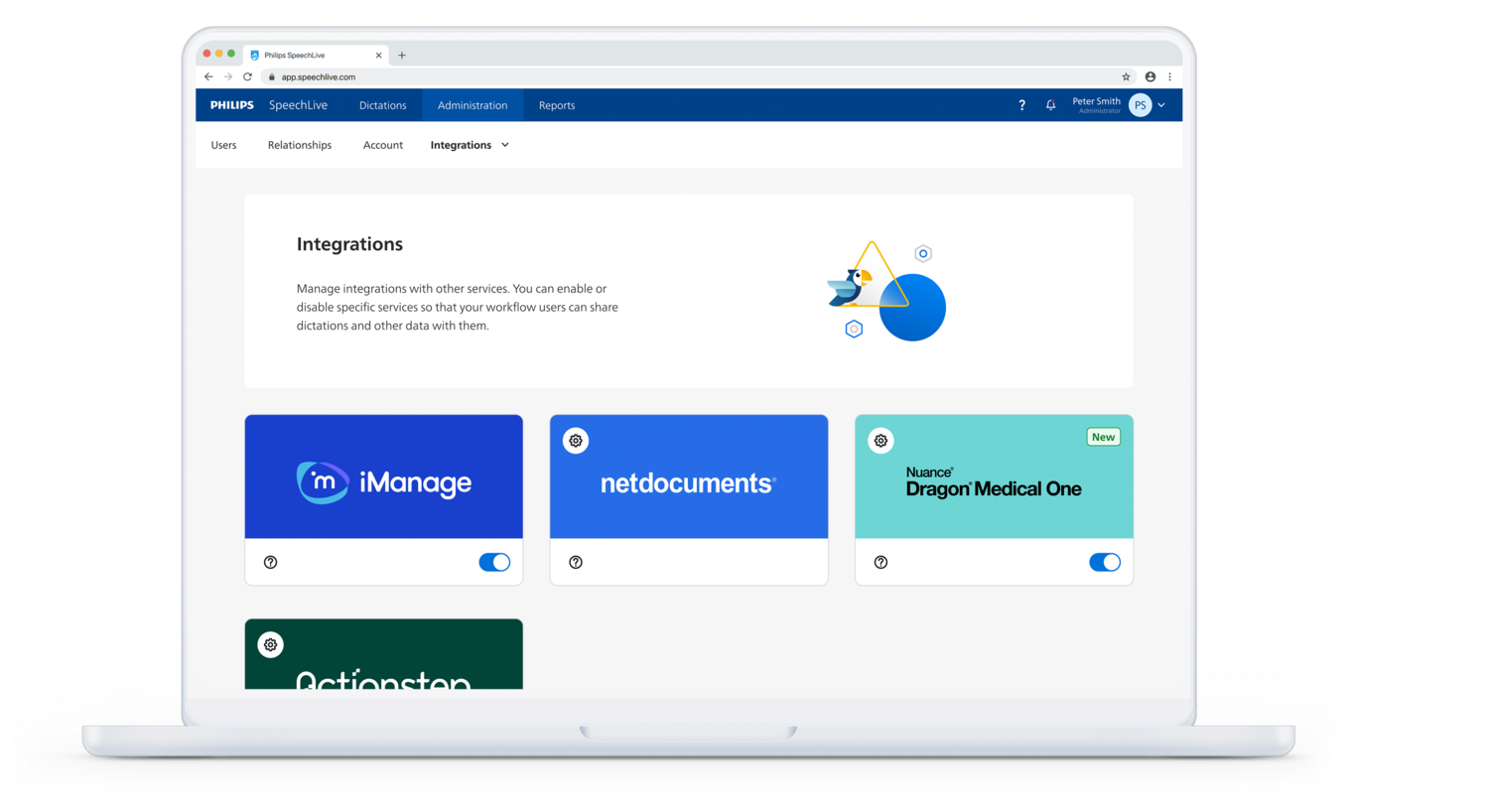Select the Philips SpeechLive browser tab

coord(316,56)
